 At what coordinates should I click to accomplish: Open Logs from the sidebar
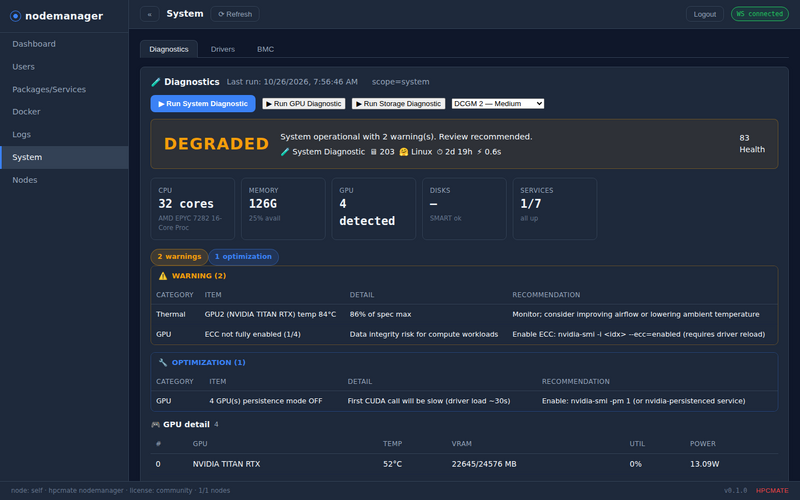[x=64, y=135]
